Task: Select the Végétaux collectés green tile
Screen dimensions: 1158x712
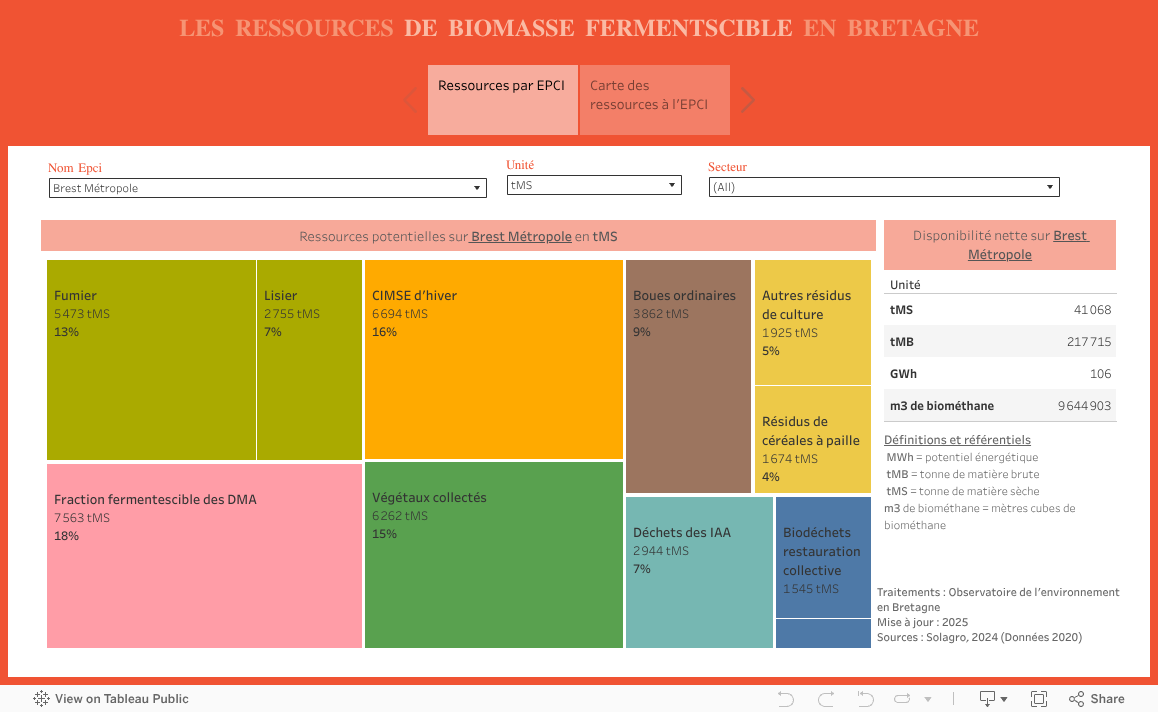Action: tap(493, 555)
